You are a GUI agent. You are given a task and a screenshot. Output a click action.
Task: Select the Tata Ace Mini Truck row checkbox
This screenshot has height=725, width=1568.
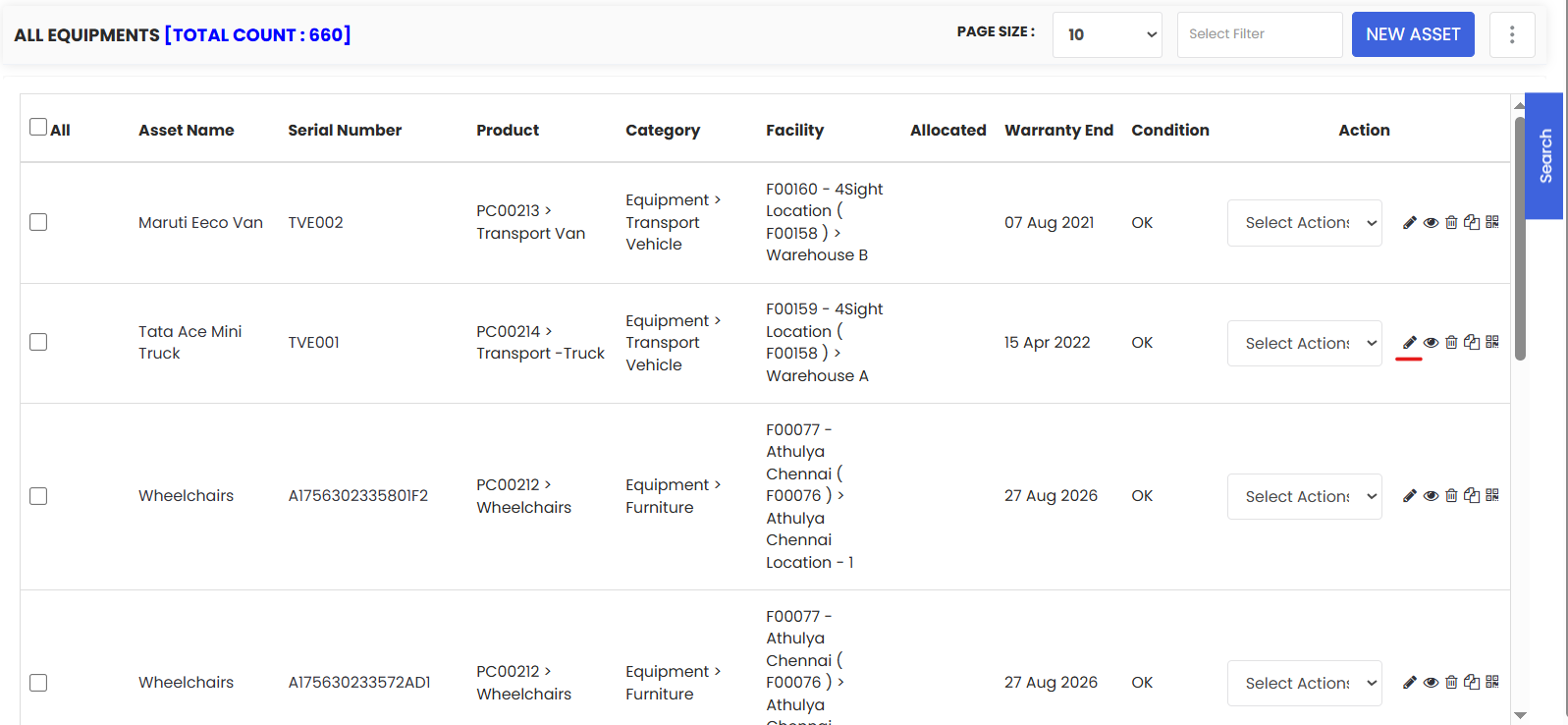(x=38, y=342)
